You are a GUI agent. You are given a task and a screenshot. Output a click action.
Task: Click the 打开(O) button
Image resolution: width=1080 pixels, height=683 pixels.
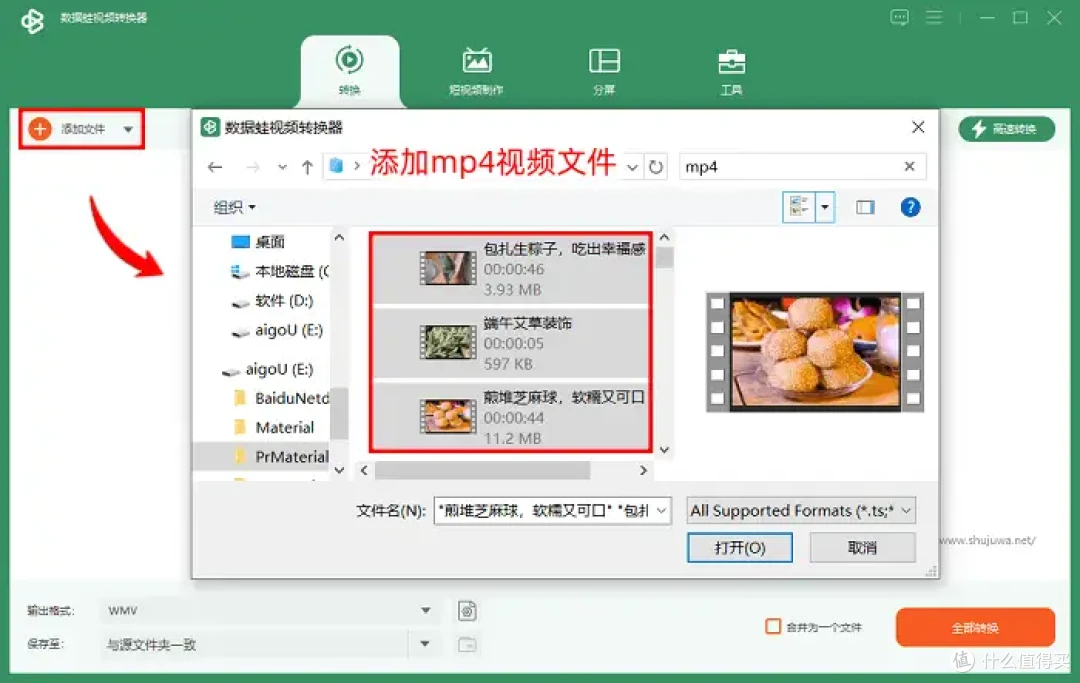pos(740,547)
